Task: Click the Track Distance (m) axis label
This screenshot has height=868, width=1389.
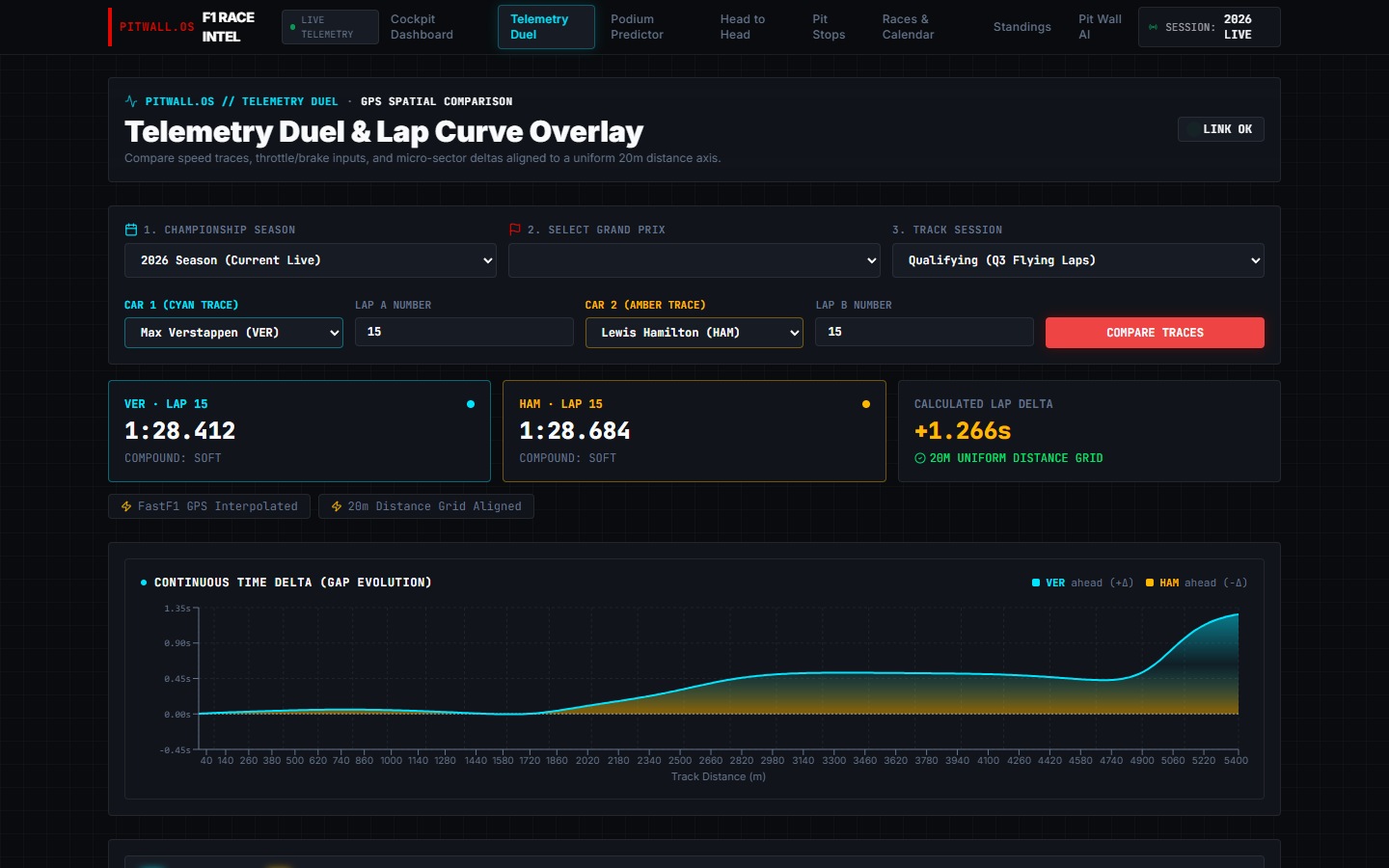Action: (719, 776)
